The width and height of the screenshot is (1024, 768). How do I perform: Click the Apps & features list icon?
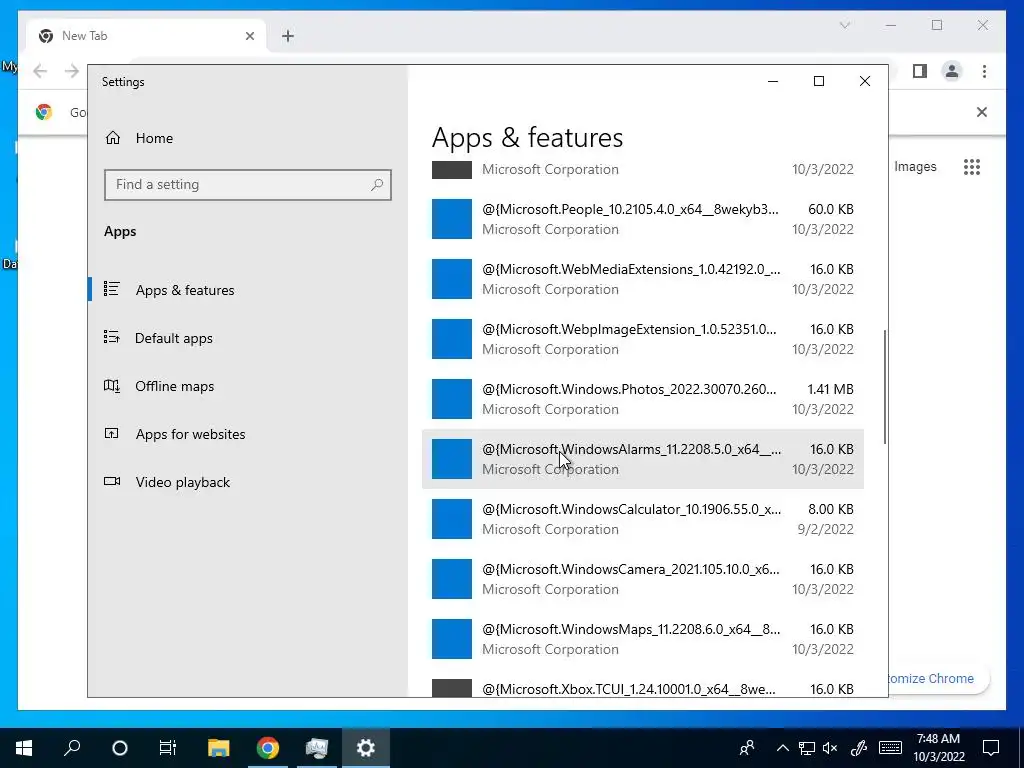click(112, 289)
